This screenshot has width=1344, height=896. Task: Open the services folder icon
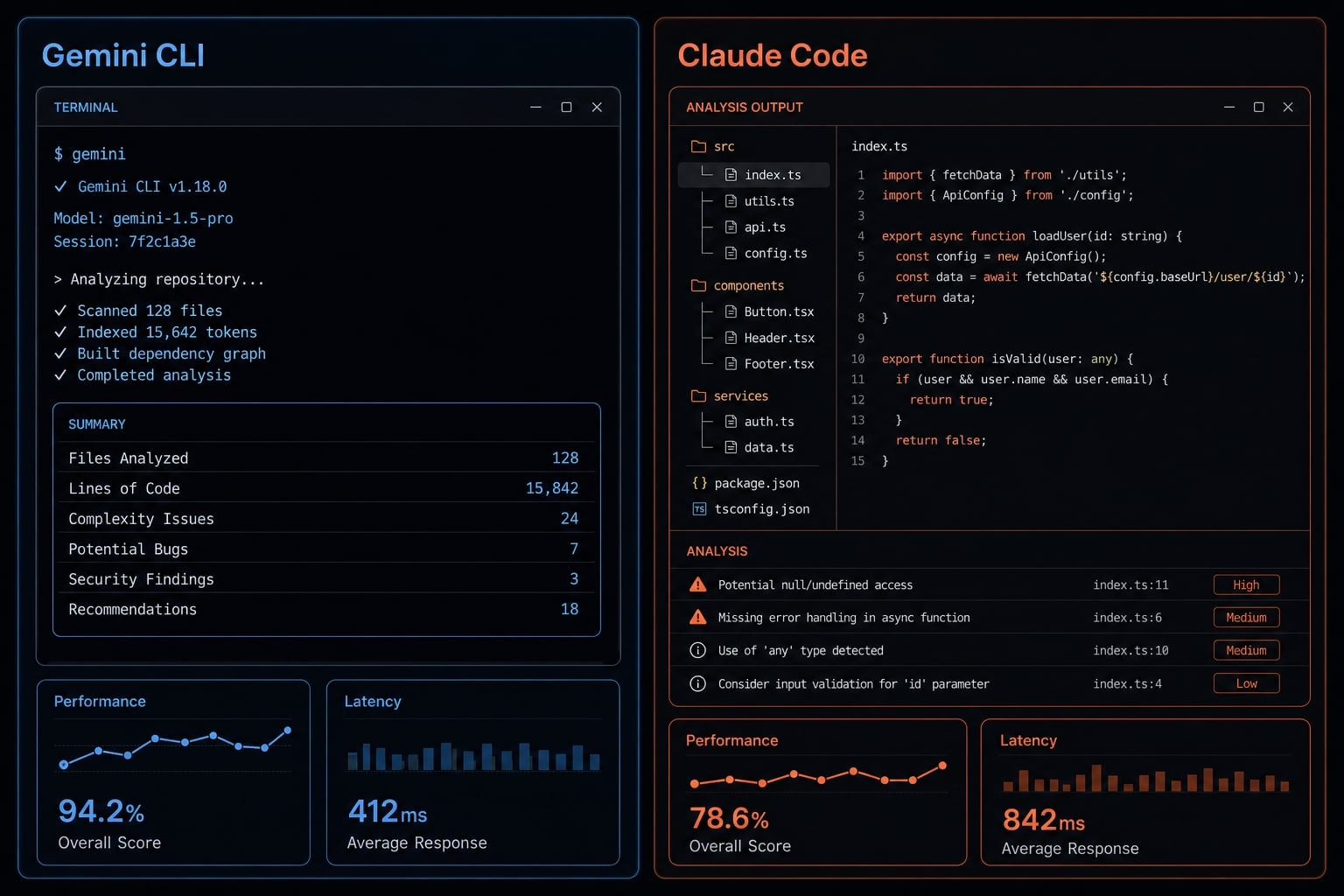(698, 395)
